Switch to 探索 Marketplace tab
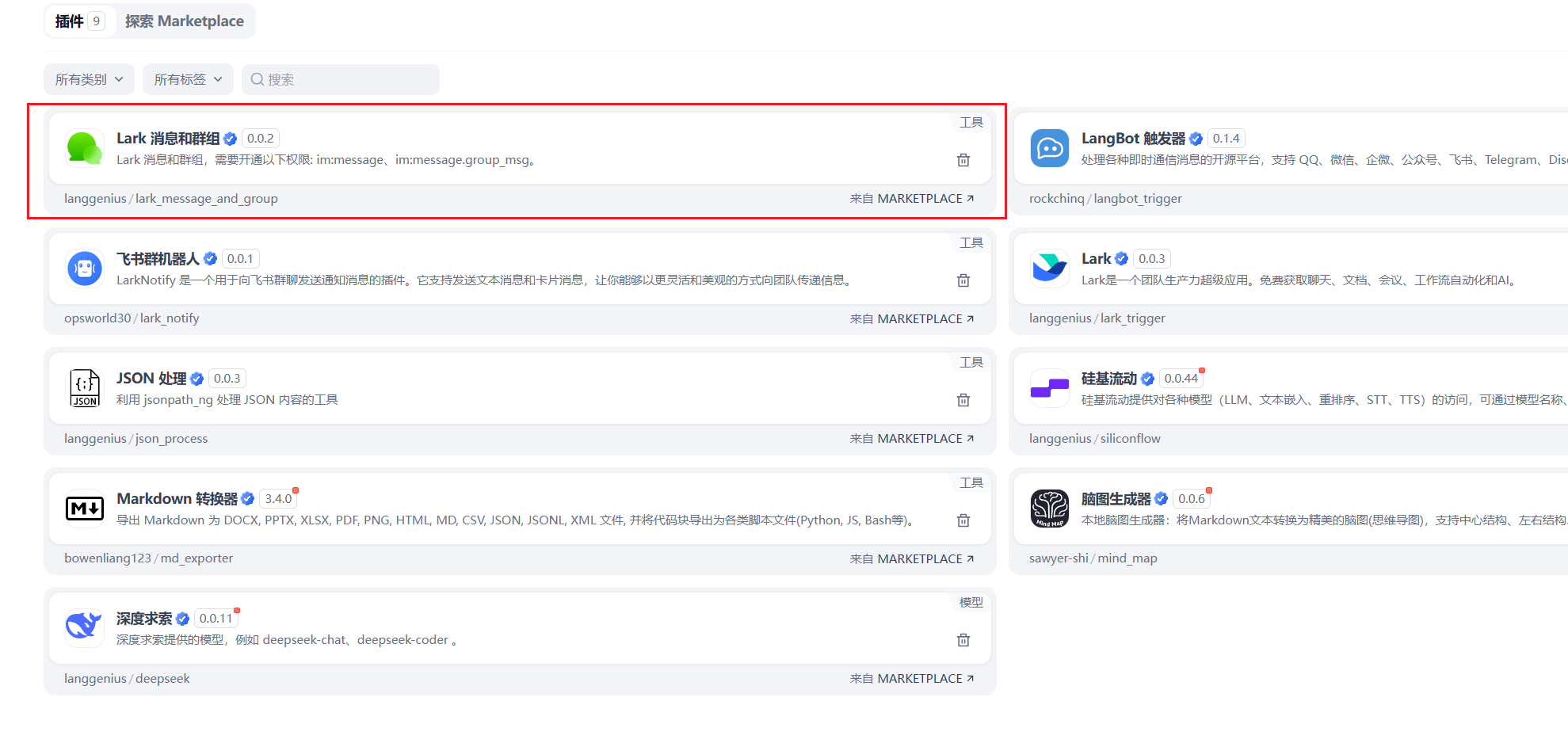 185,21
